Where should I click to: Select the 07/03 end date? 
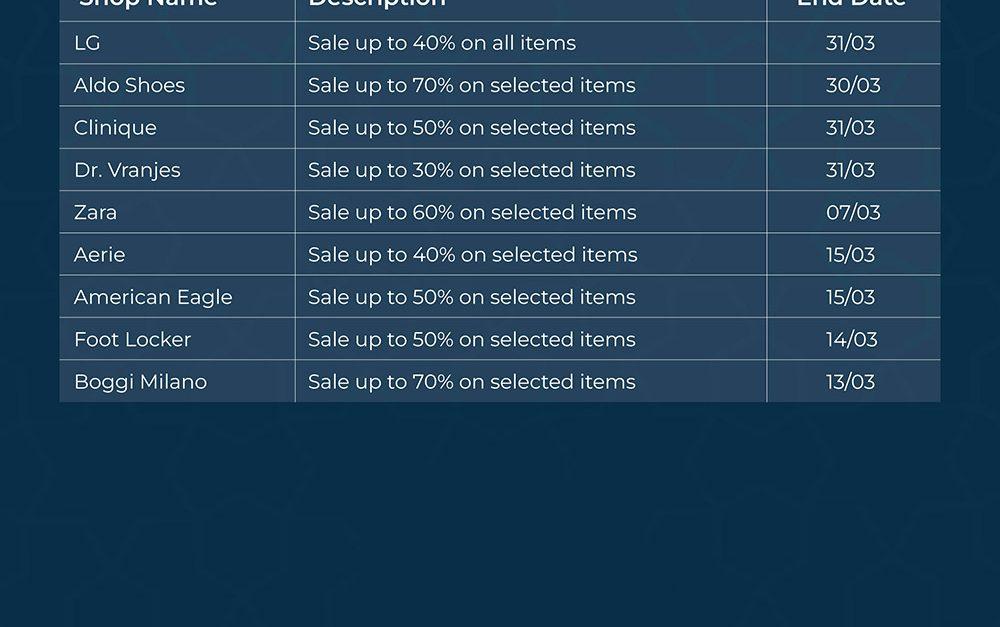pos(853,212)
